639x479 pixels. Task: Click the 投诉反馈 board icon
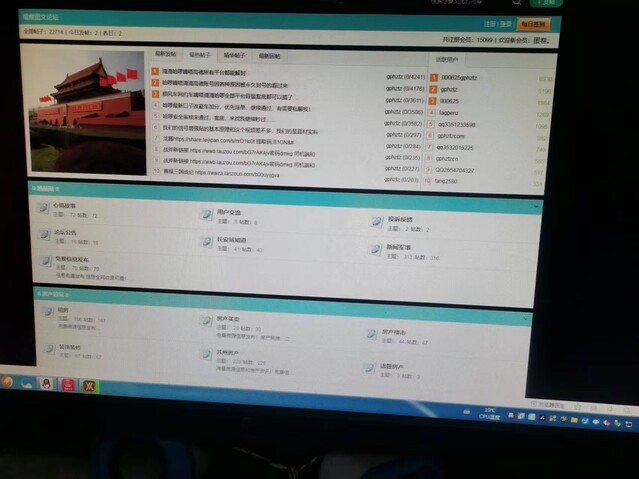(376, 221)
